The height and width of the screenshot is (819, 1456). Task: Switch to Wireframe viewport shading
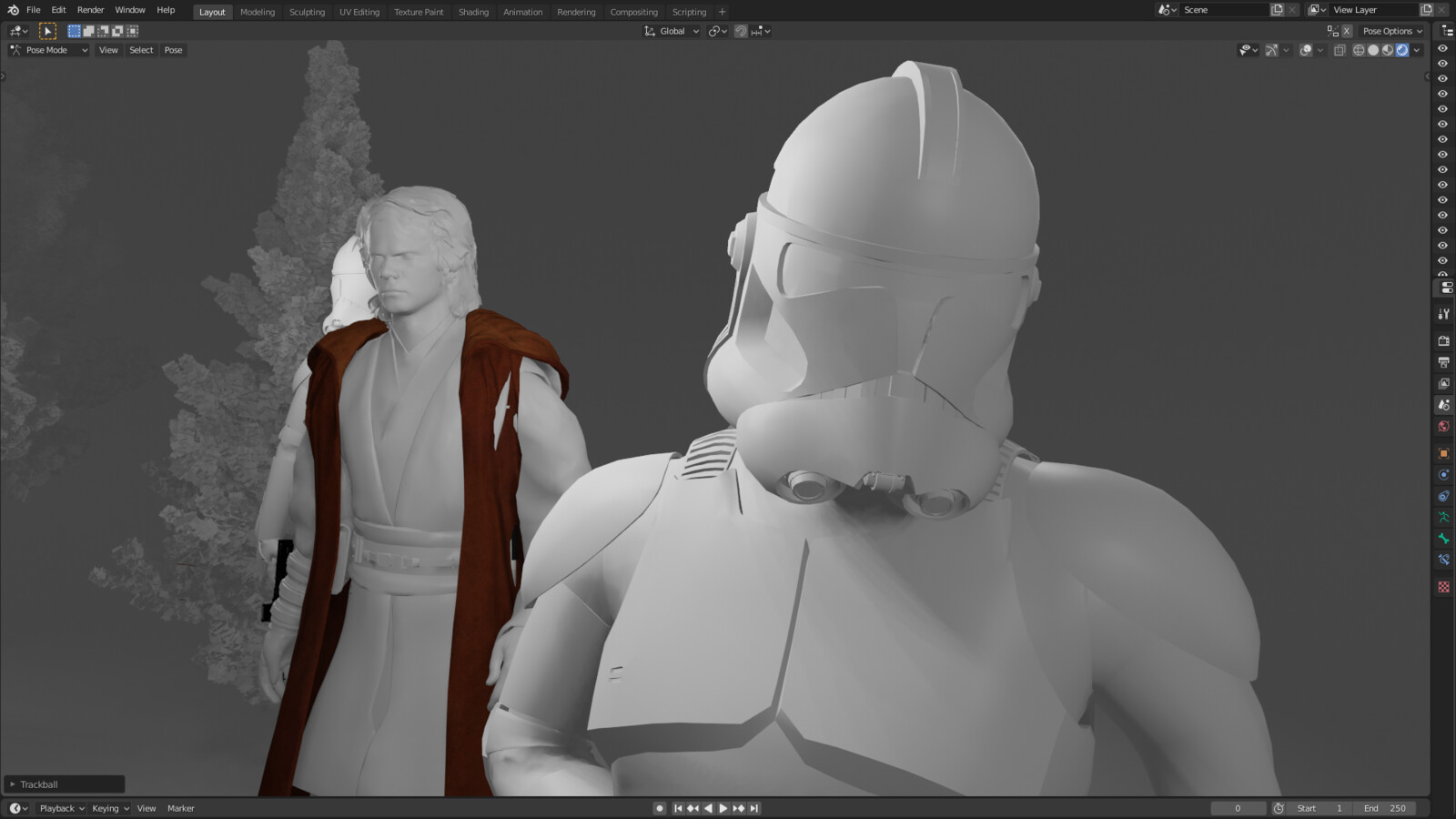pyautogui.click(x=1359, y=50)
